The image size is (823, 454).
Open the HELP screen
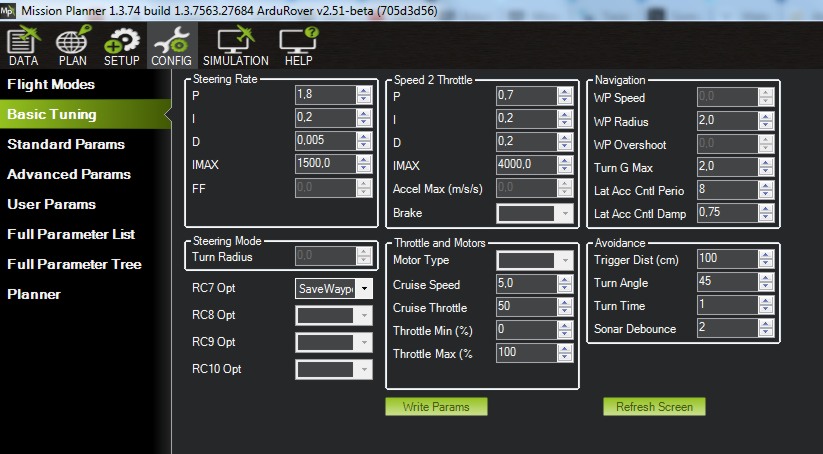298,47
